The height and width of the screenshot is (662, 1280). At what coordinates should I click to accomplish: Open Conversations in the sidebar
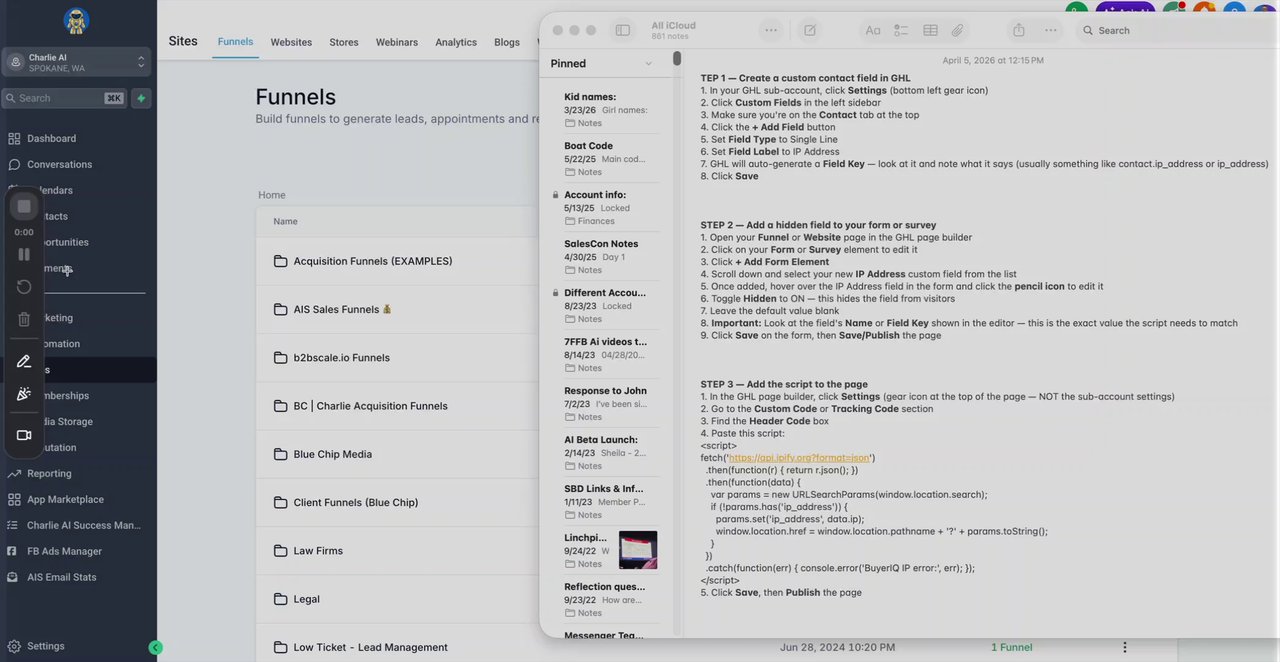59,164
